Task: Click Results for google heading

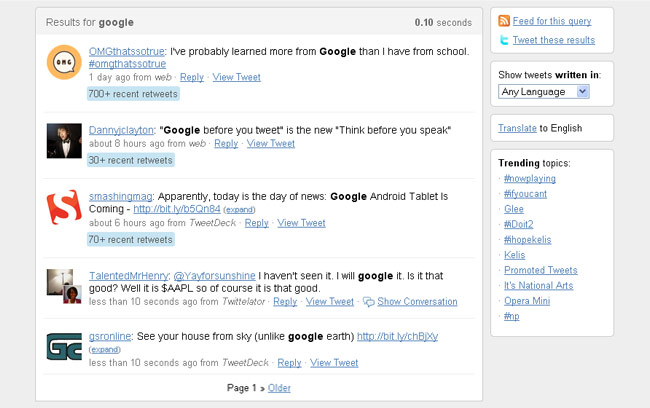Action: pyautogui.click(x=90, y=22)
